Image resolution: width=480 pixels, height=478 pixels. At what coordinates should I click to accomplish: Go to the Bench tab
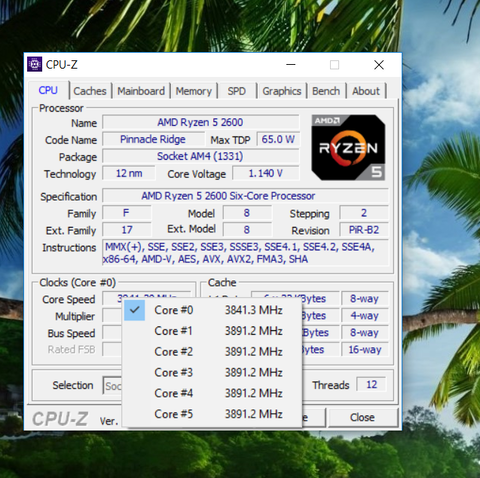326,91
